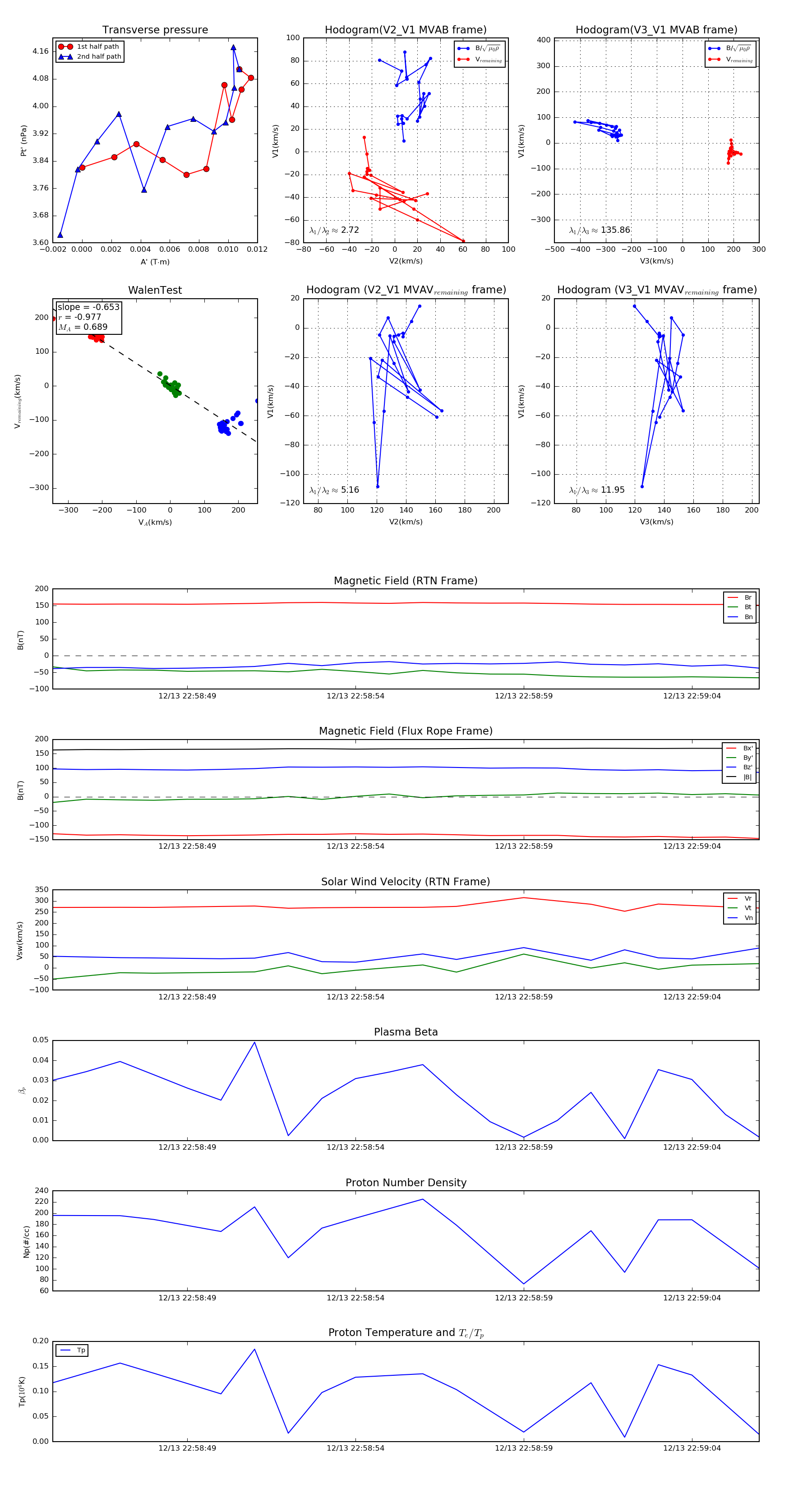Viewport: 812px width, 1489px height.
Task: Click the By' legend entry
Action: pyautogui.click(x=740, y=758)
